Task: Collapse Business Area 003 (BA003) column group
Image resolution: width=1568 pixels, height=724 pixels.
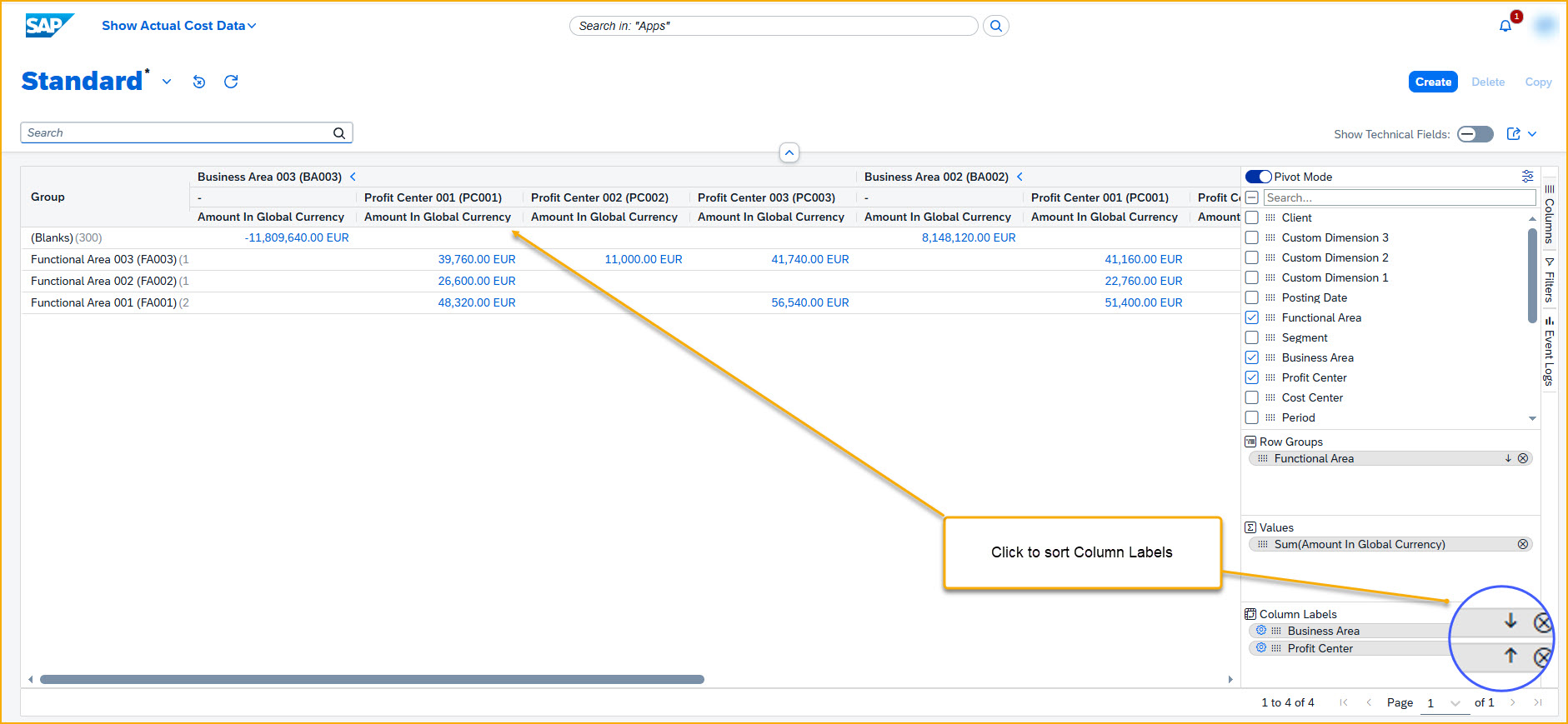Action: (353, 177)
